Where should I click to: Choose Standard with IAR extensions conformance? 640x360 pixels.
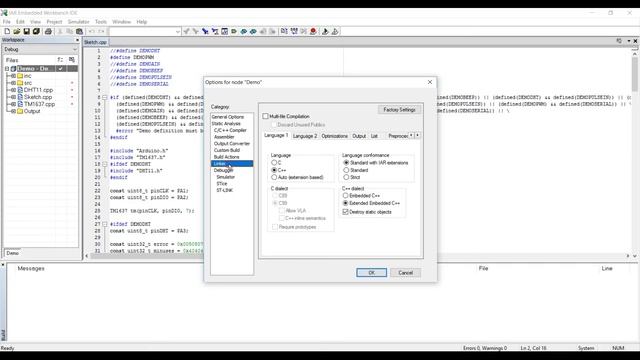click(x=346, y=162)
